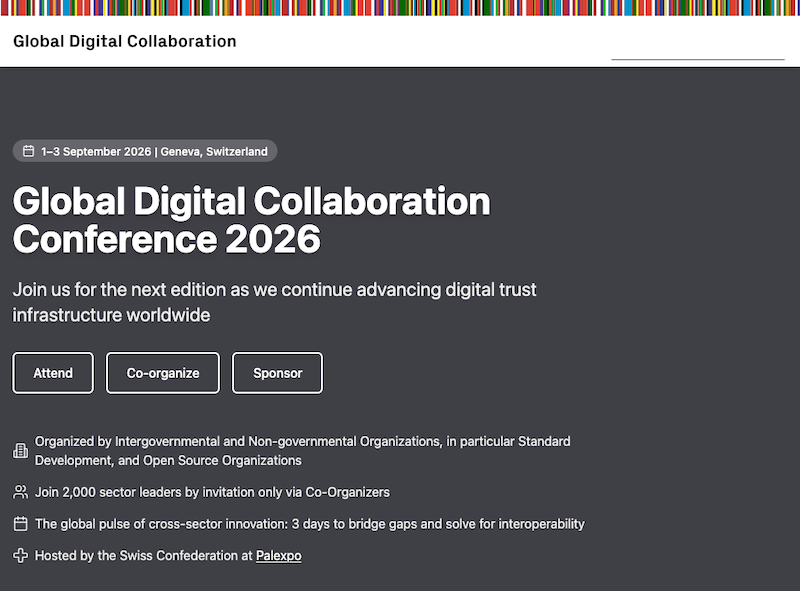Screen dimensions: 800x591
Task: Focus the underlined input field in the header
Action: click(x=697, y=48)
